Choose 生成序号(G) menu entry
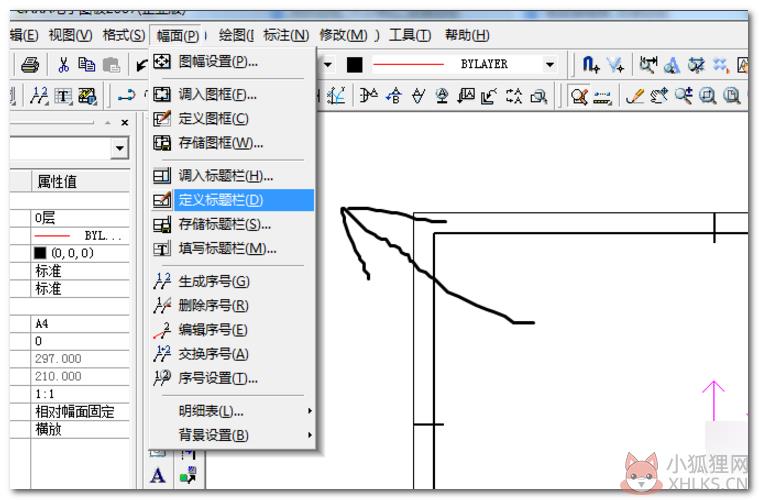Image resolution: width=759 pixels, height=500 pixels. point(233,281)
